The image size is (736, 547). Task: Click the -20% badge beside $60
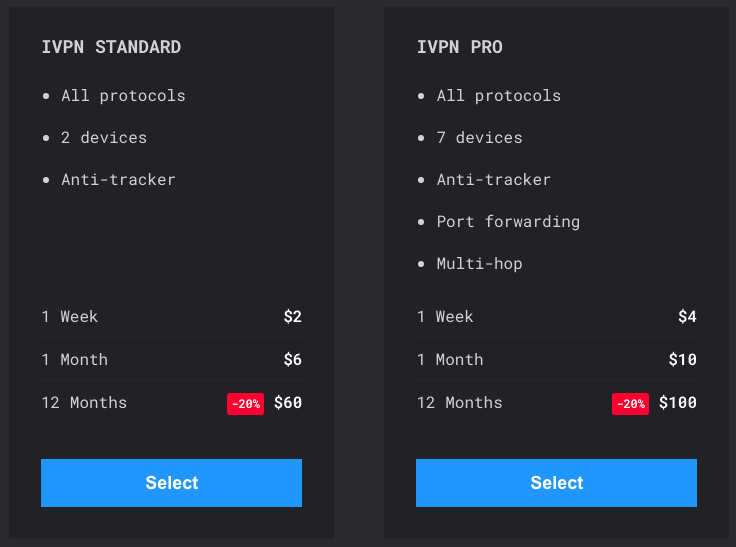tap(245, 404)
